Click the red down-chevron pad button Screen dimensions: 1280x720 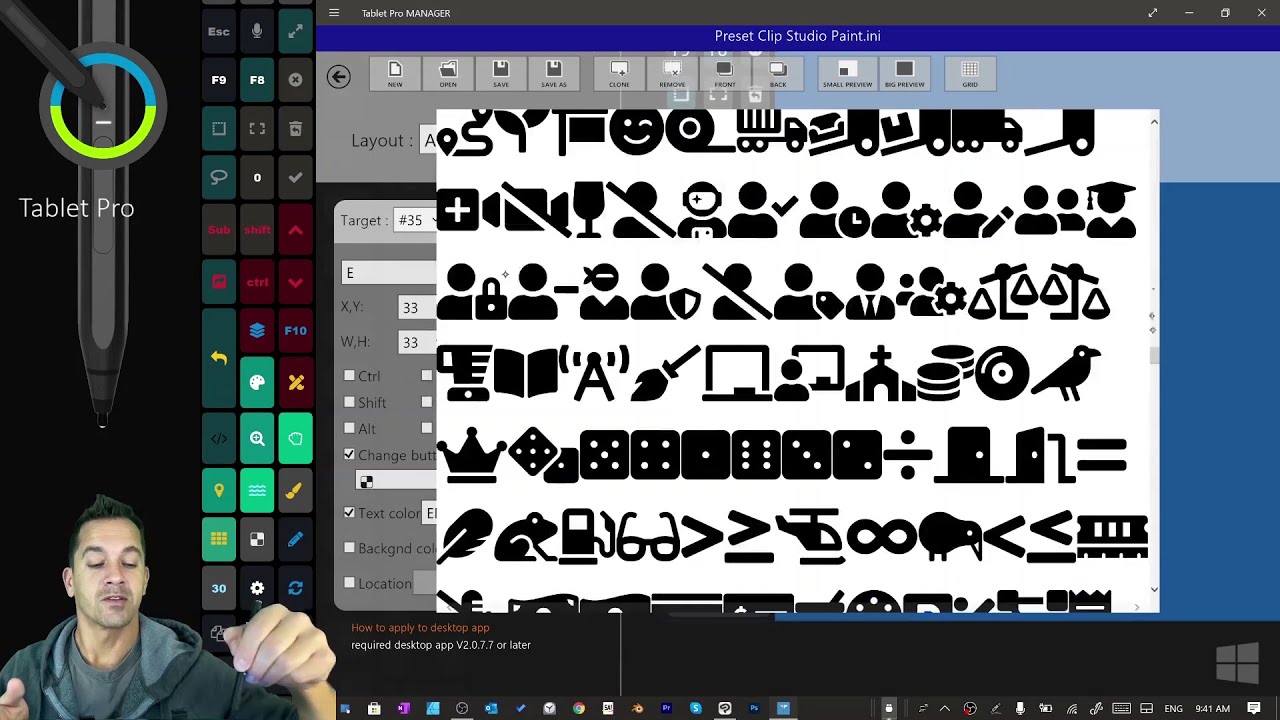(295, 282)
